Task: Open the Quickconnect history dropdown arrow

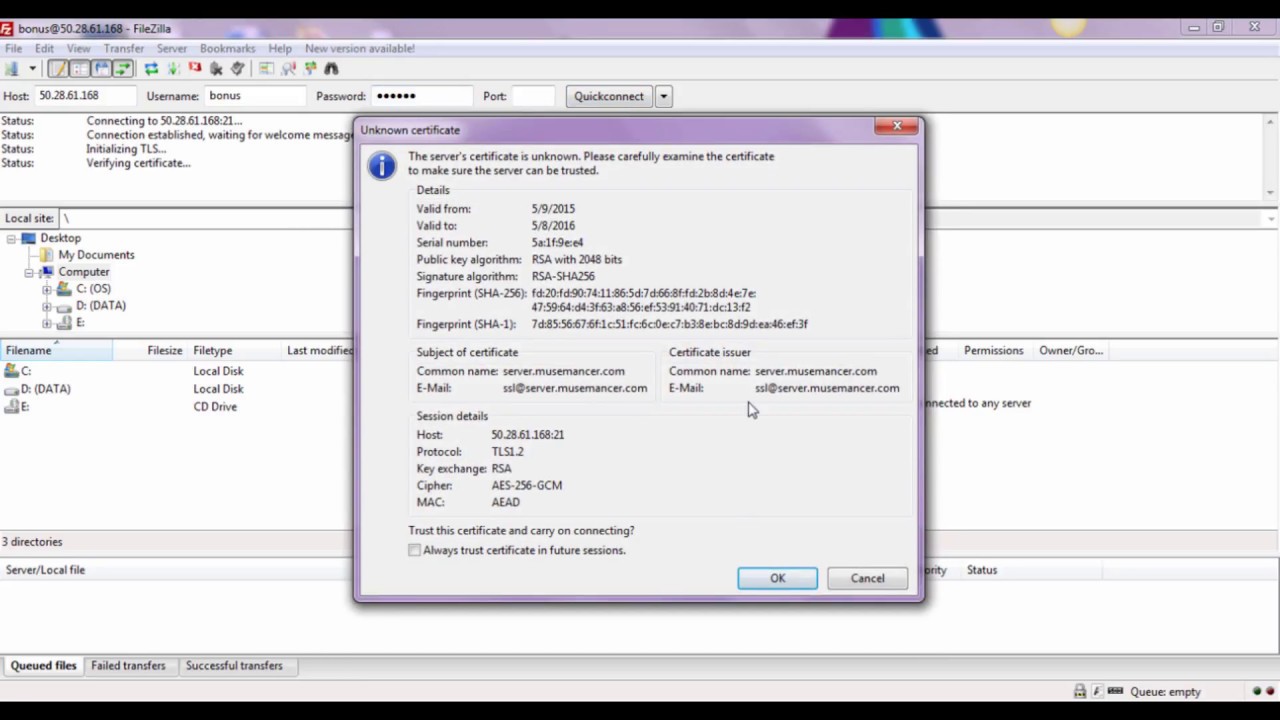Action: tap(663, 96)
